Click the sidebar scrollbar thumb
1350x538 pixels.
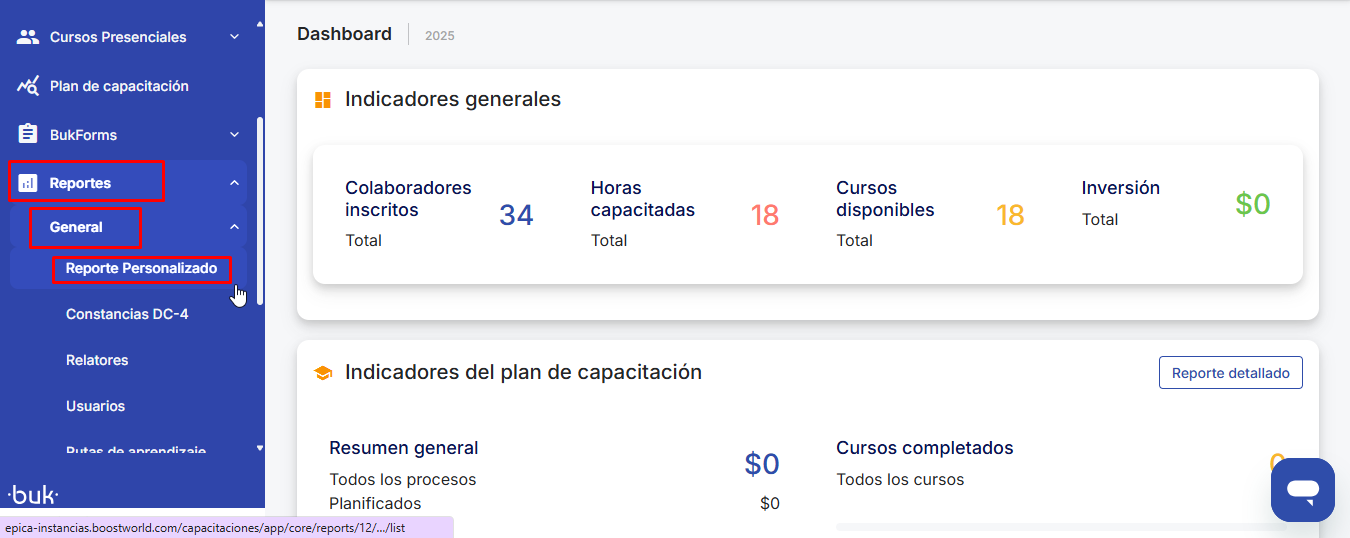pyautogui.click(x=260, y=210)
